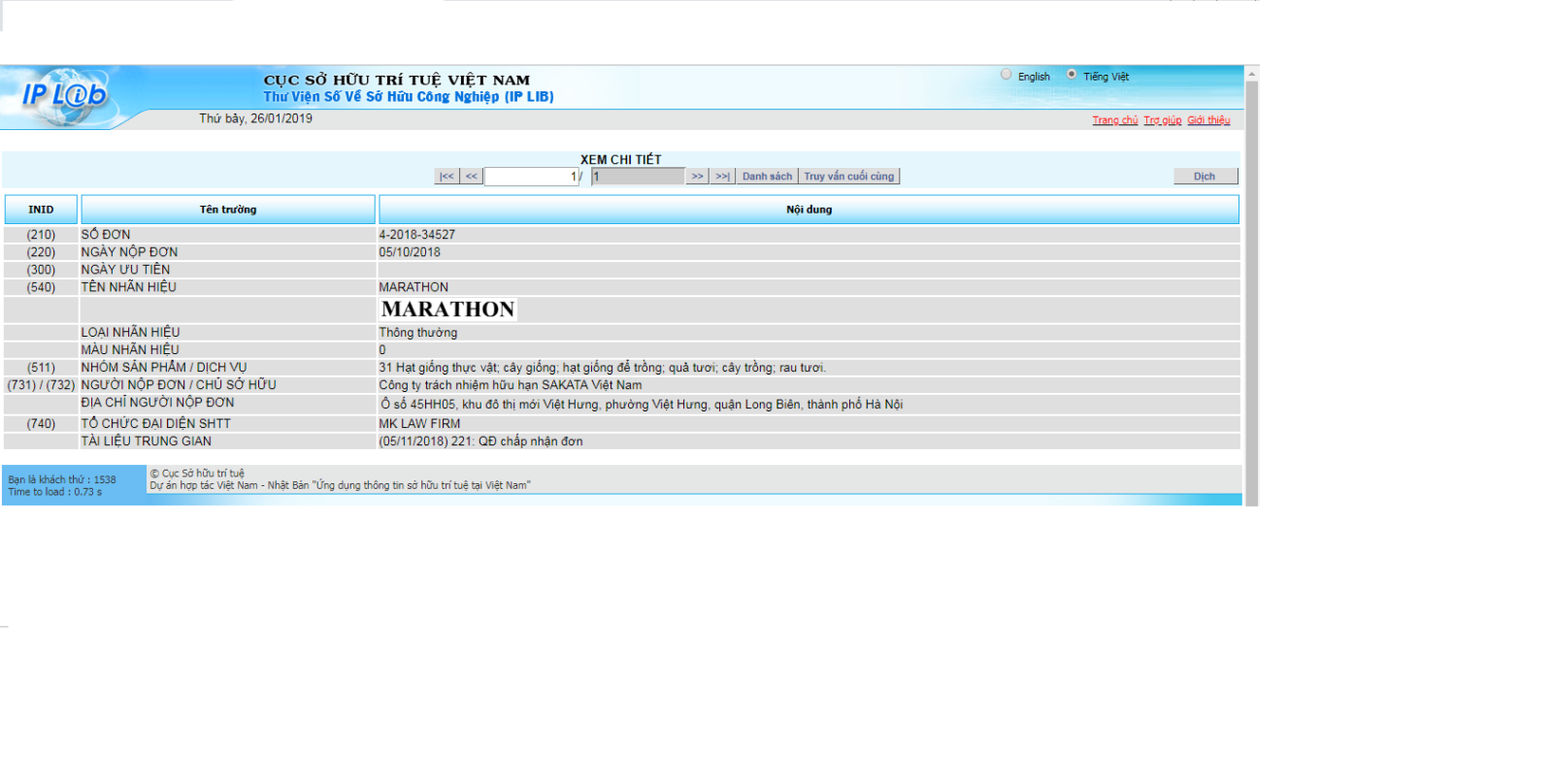
Task: Click INID code (300)
Action: 41,270
